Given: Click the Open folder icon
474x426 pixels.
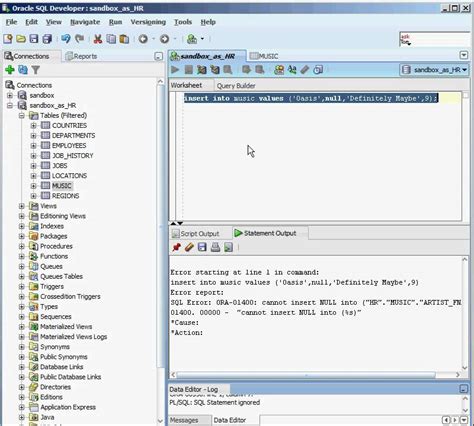Looking at the screenshot, I should point(21,39).
